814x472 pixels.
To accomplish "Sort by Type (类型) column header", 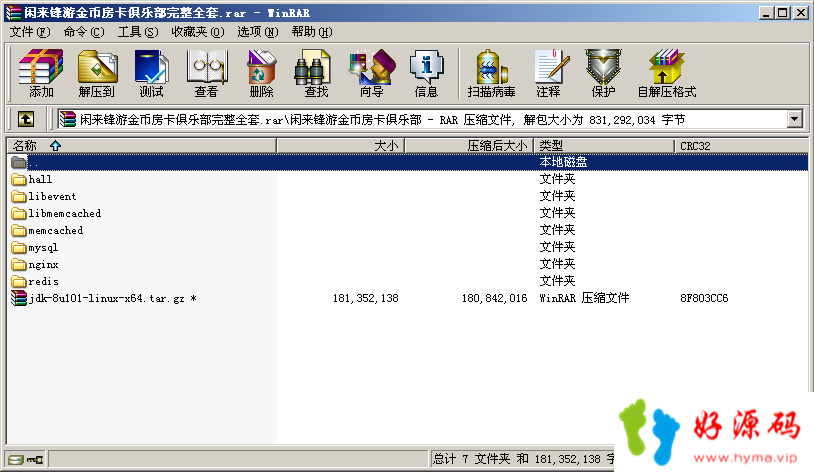I will [x=604, y=146].
